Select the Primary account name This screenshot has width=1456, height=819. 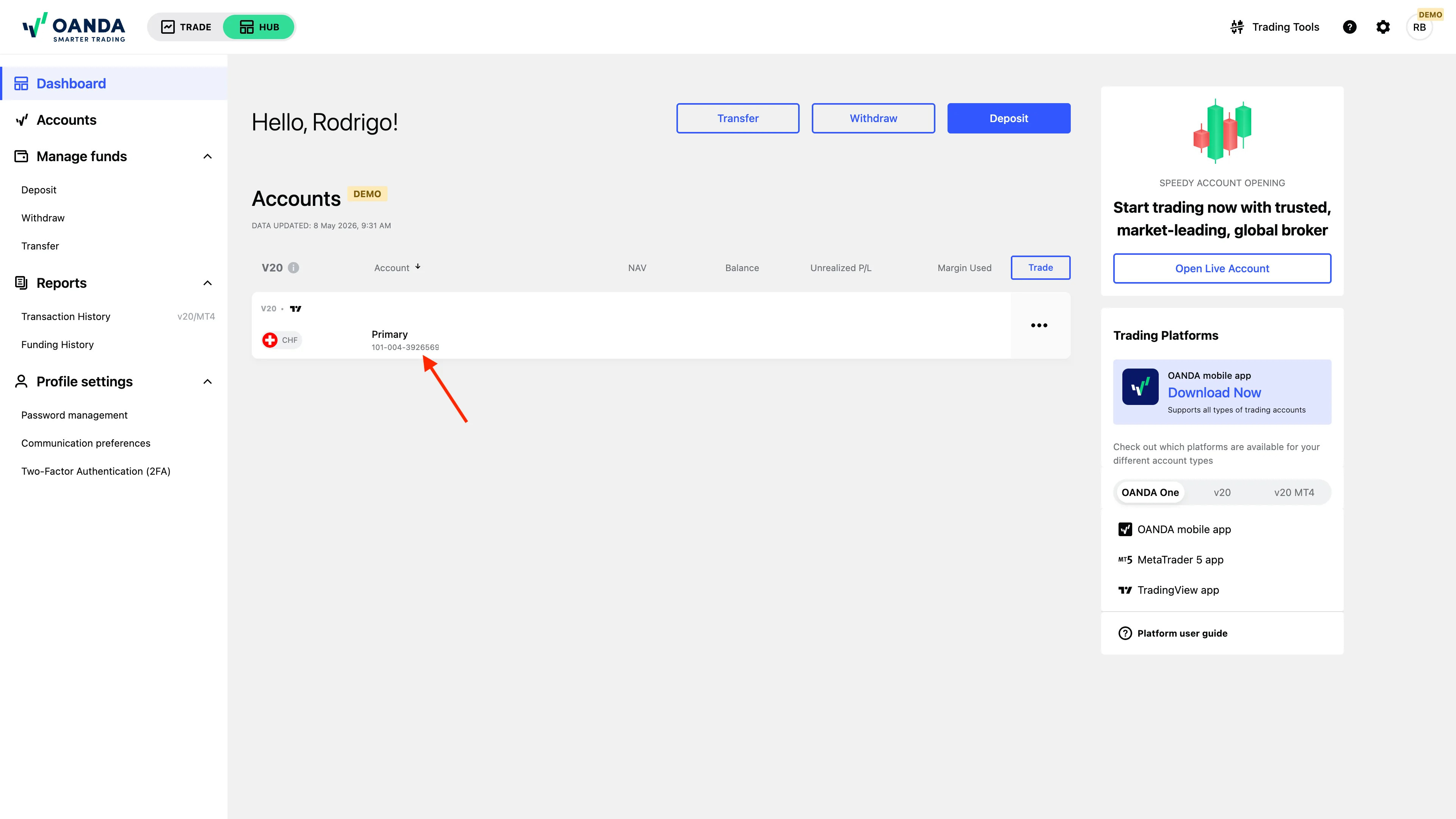(x=389, y=334)
